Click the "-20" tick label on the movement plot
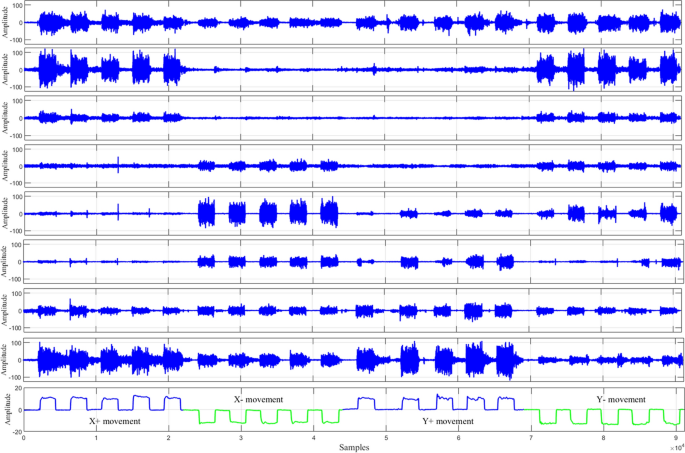The width and height of the screenshot is (685, 453). coord(17,432)
